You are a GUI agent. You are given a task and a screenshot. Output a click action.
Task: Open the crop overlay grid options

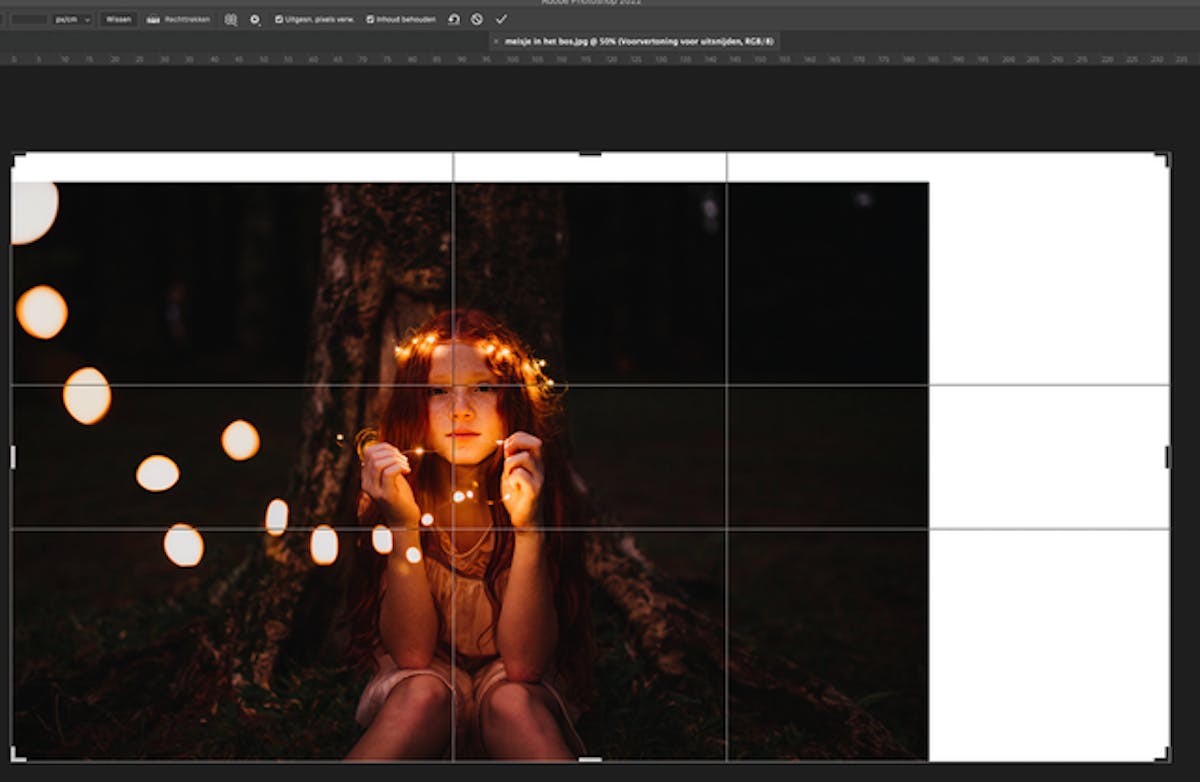(231, 19)
